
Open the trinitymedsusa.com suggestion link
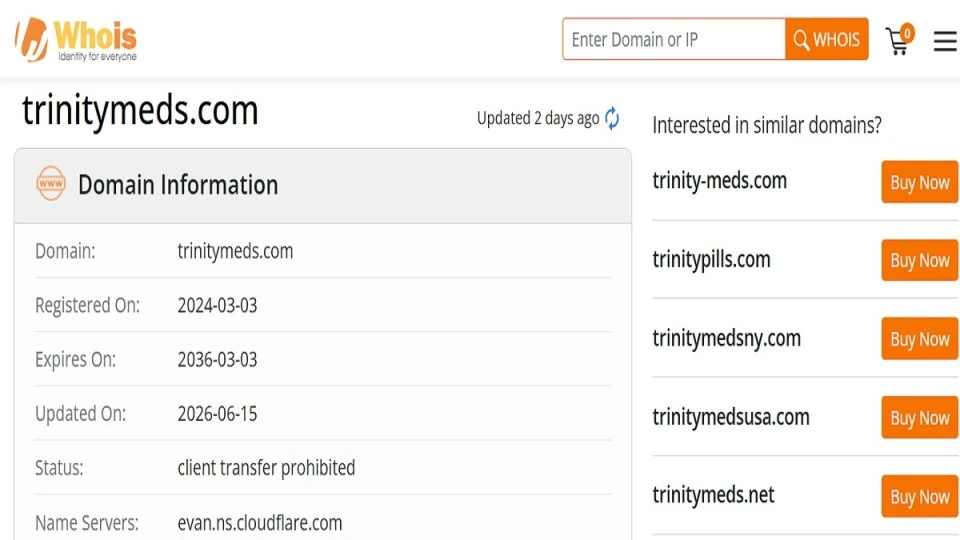pos(731,417)
